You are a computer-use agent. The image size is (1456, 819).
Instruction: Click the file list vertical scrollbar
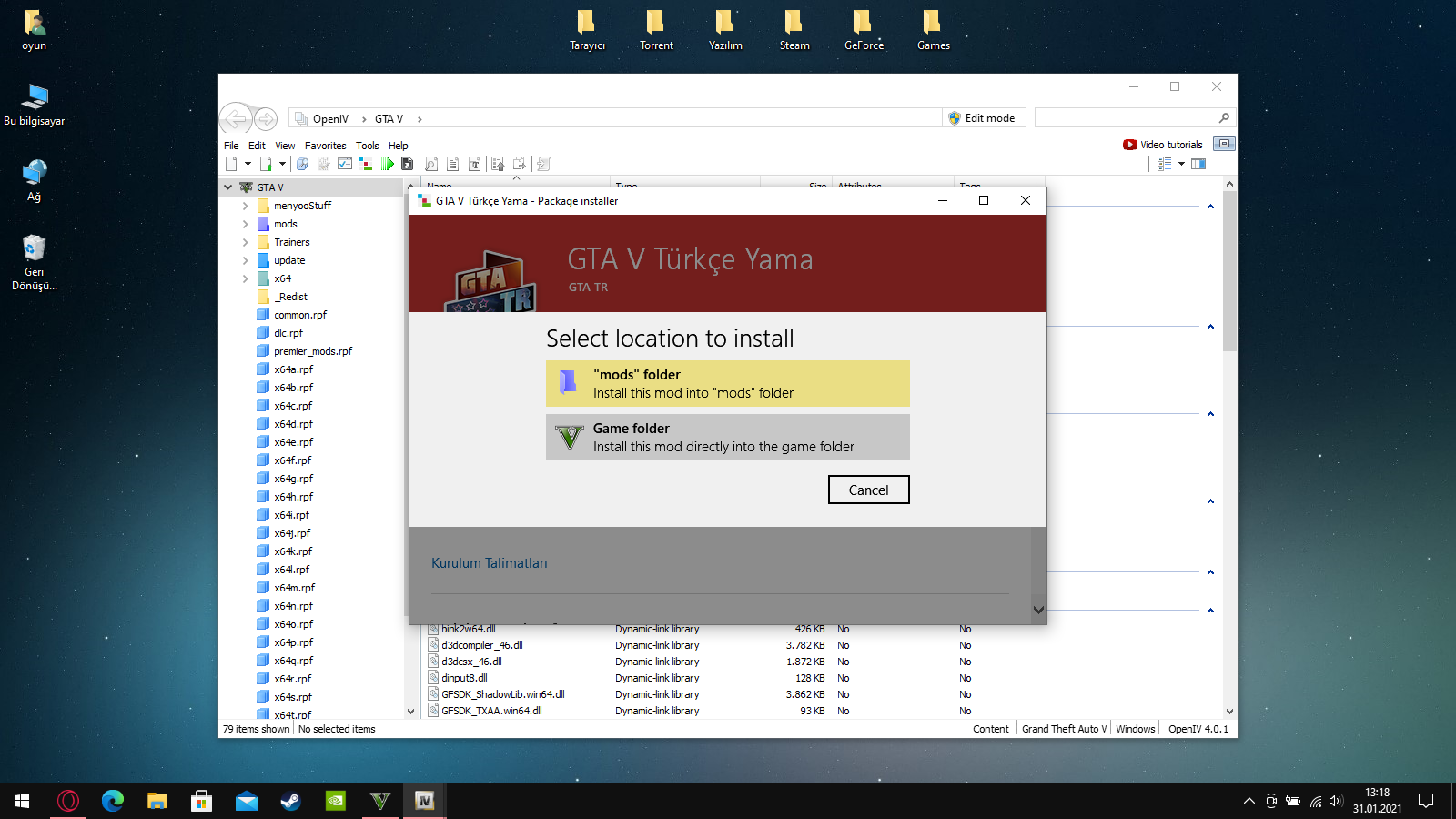coord(1229,270)
